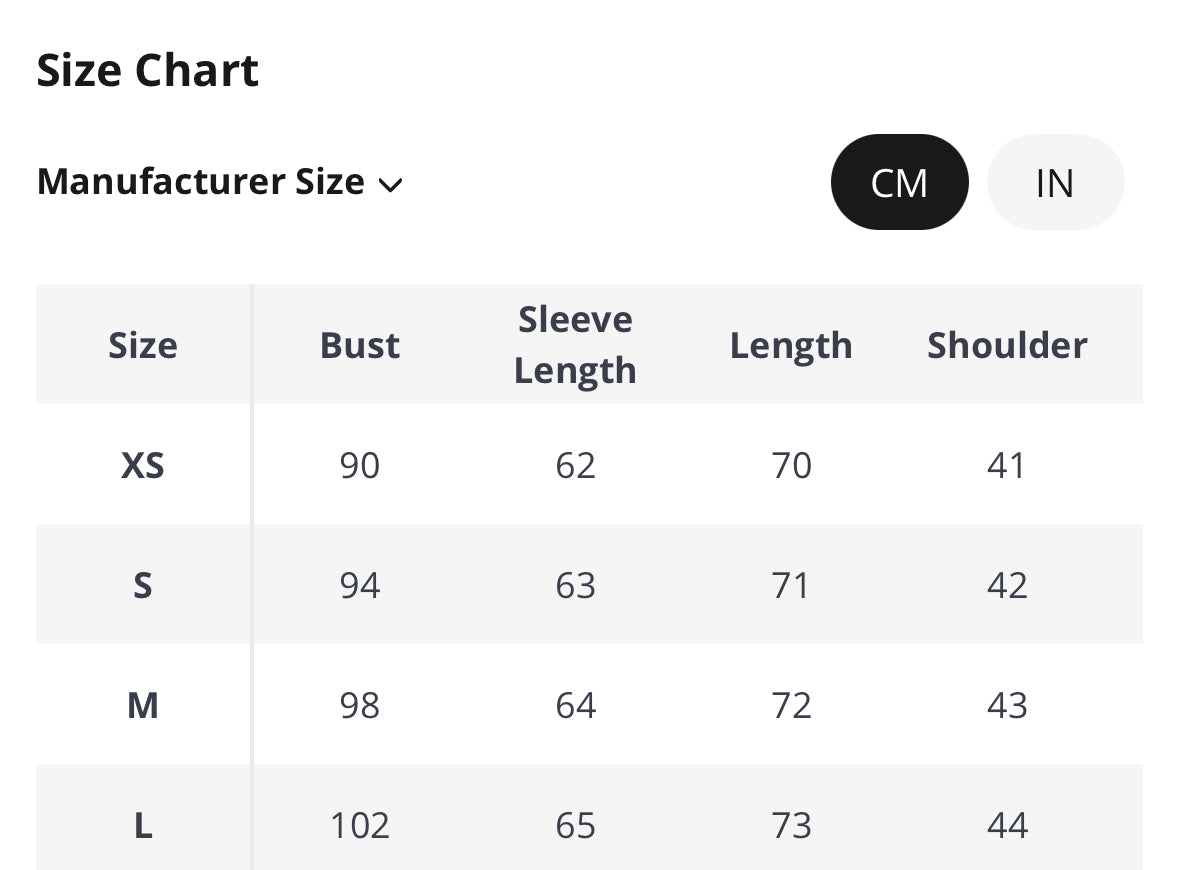Click the Size column header
Image resolution: width=1179 pixels, height=870 pixels.
point(143,345)
